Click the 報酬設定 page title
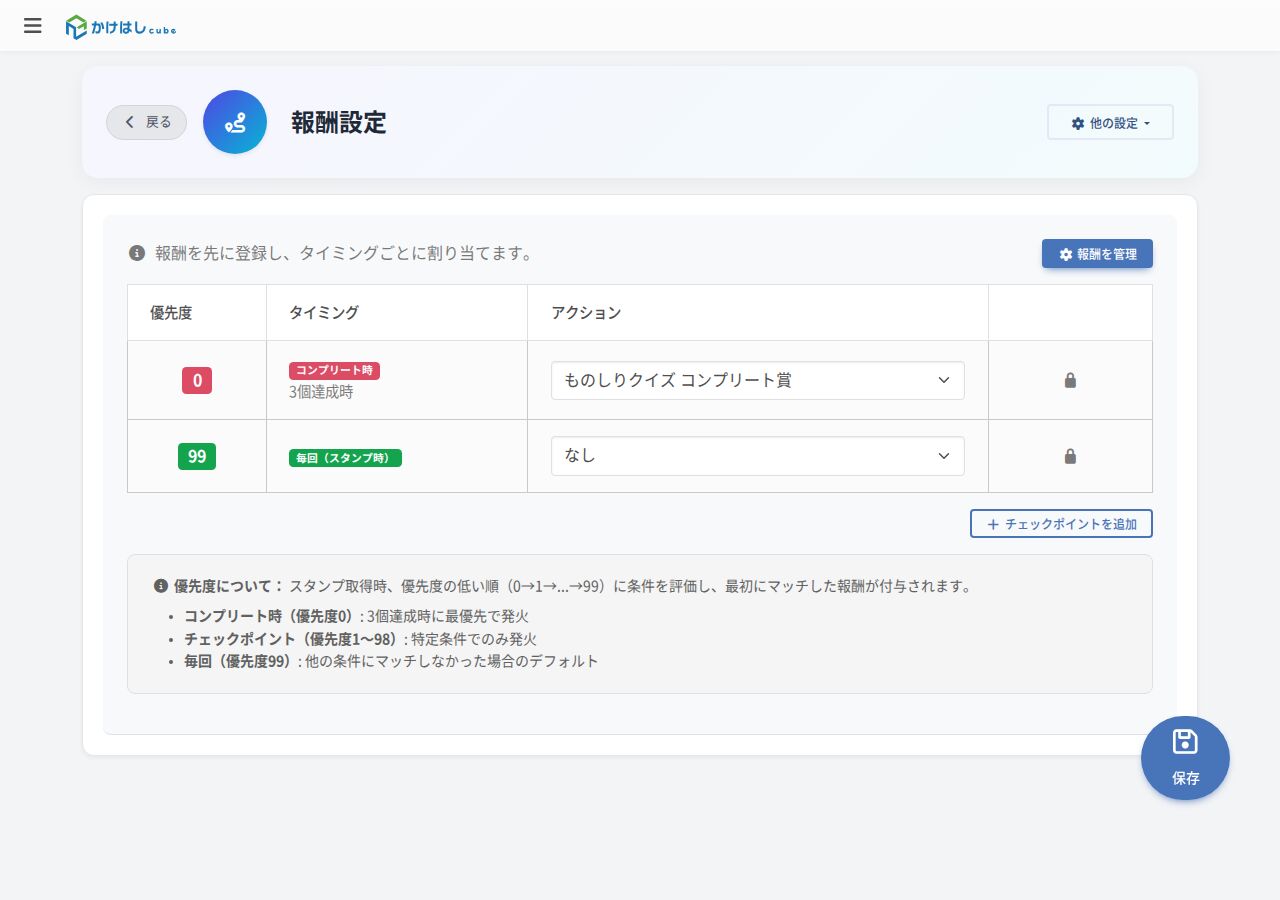The height and width of the screenshot is (900, 1280). click(x=339, y=122)
